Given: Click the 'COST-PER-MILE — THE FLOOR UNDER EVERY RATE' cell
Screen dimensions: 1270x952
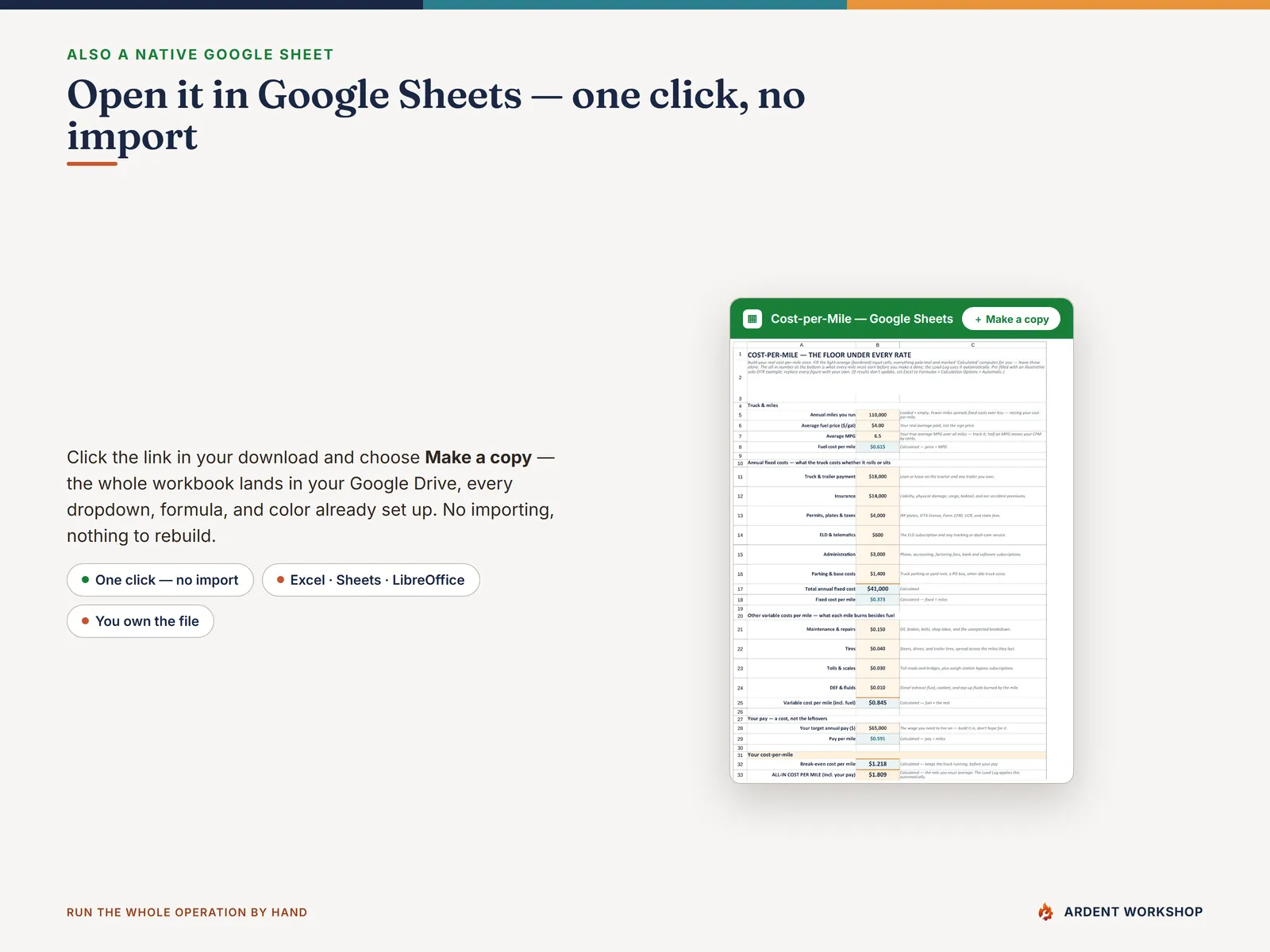Looking at the screenshot, I should click(x=829, y=355).
